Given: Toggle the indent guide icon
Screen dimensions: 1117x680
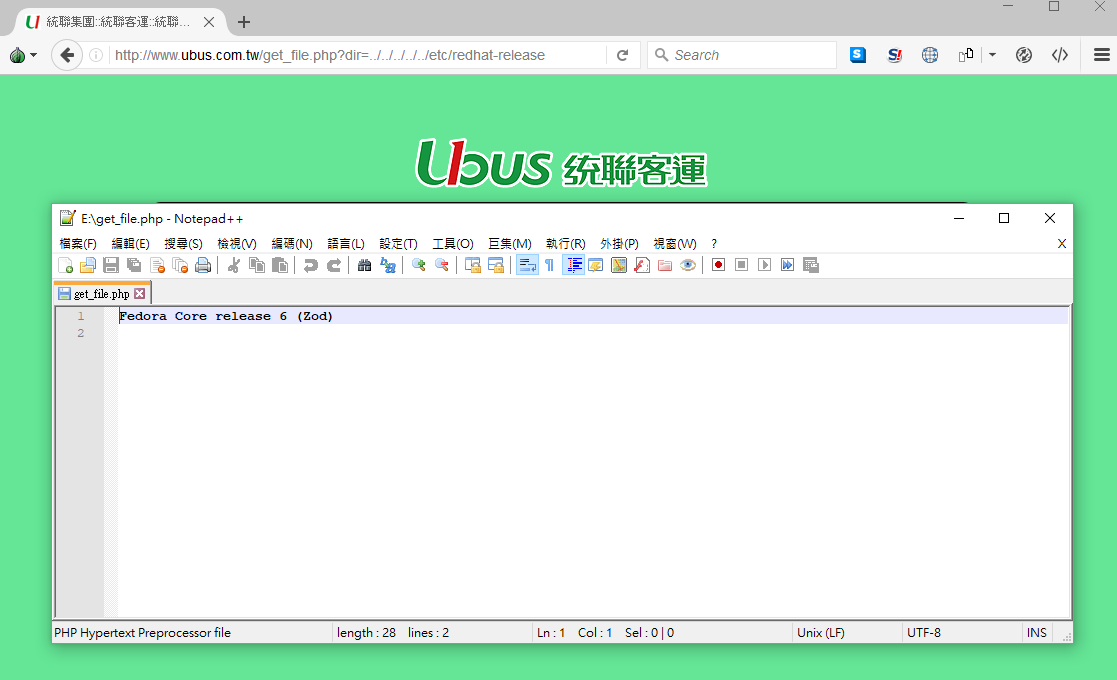Looking at the screenshot, I should pos(573,266).
